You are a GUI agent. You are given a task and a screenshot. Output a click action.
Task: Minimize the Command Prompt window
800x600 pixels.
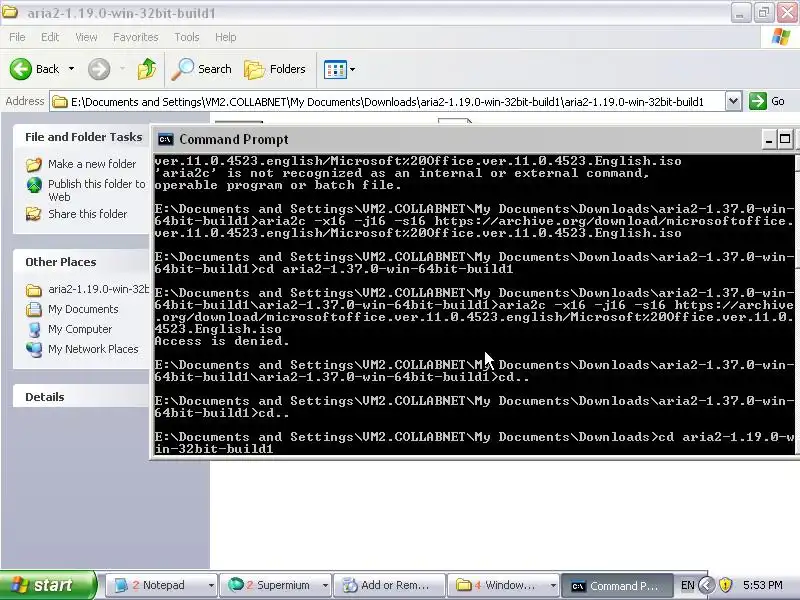click(769, 139)
